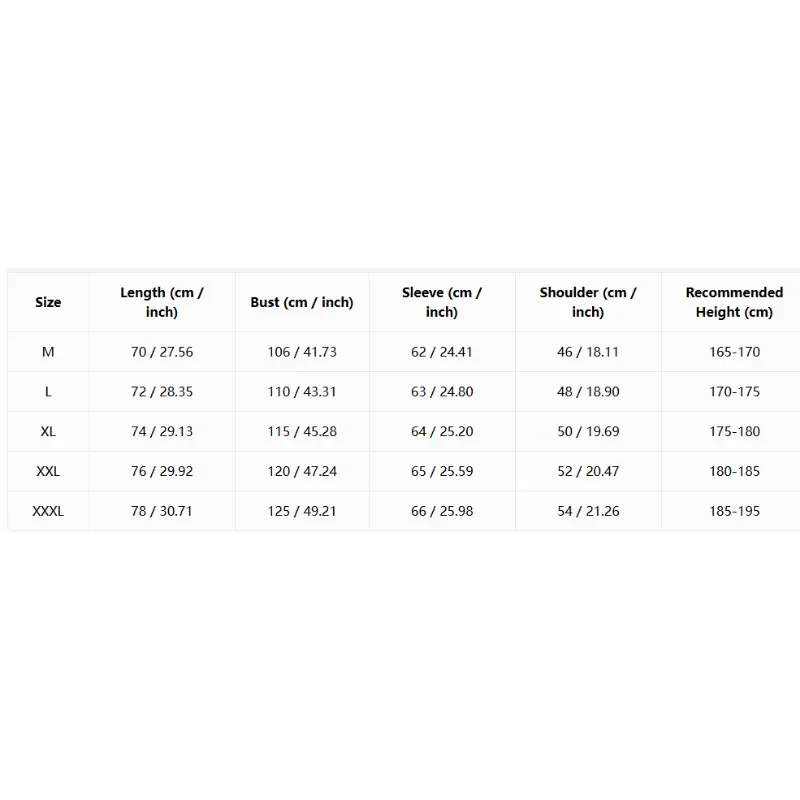Click the 48 / 18.90 shoulder cell
Viewport: 800px width, 800px height.
coord(588,392)
